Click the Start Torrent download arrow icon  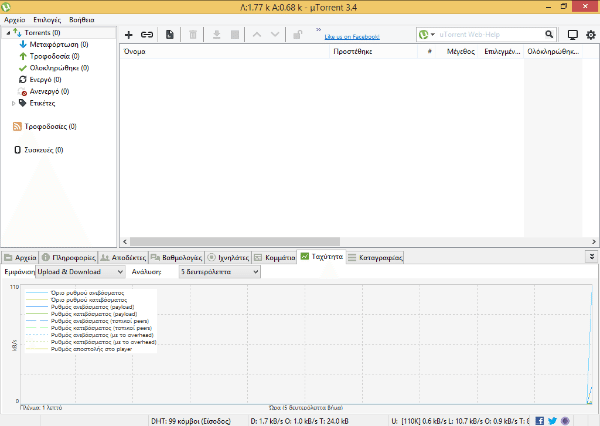click(x=217, y=35)
